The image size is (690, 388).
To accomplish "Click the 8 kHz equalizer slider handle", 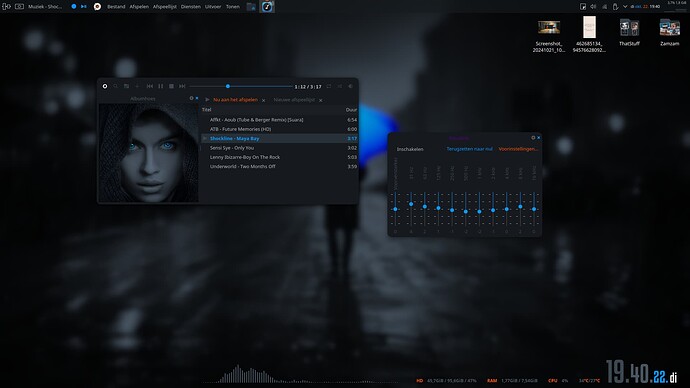I will [520, 206].
